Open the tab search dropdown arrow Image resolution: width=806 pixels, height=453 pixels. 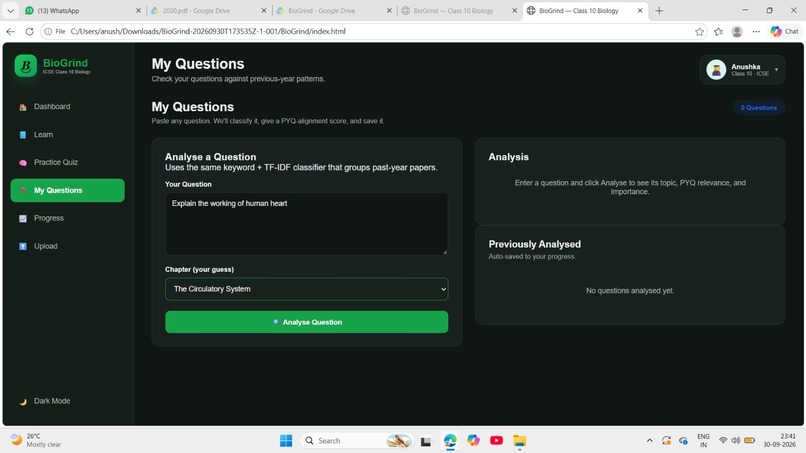coord(10,10)
